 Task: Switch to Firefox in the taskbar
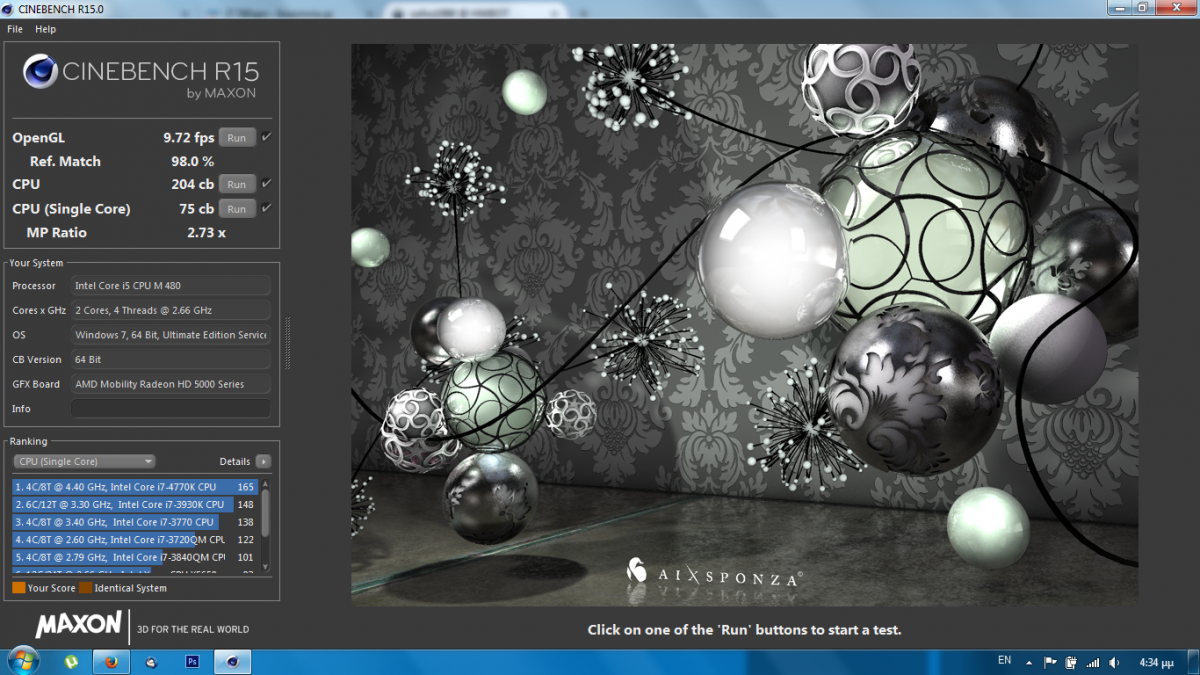tap(111, 661)
